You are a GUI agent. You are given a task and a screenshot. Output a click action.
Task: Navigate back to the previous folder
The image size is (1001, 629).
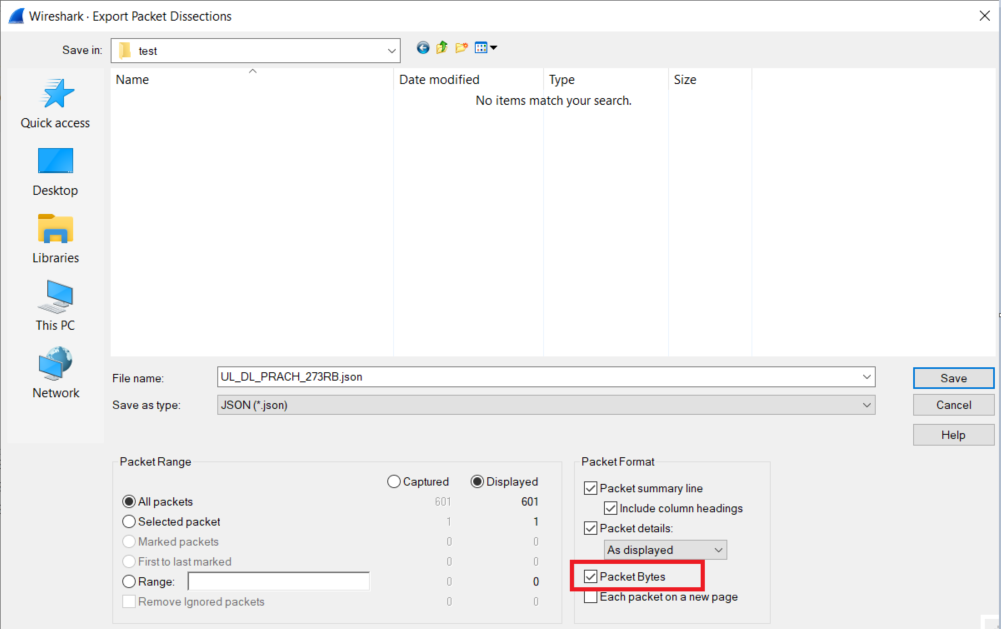click(422, 47)
